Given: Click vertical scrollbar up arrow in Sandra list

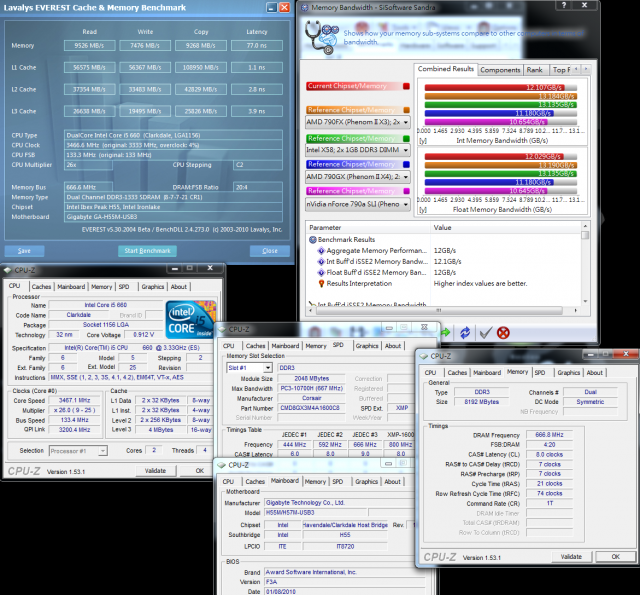Looking at the screenshot, I should click(x=585, y=226).
